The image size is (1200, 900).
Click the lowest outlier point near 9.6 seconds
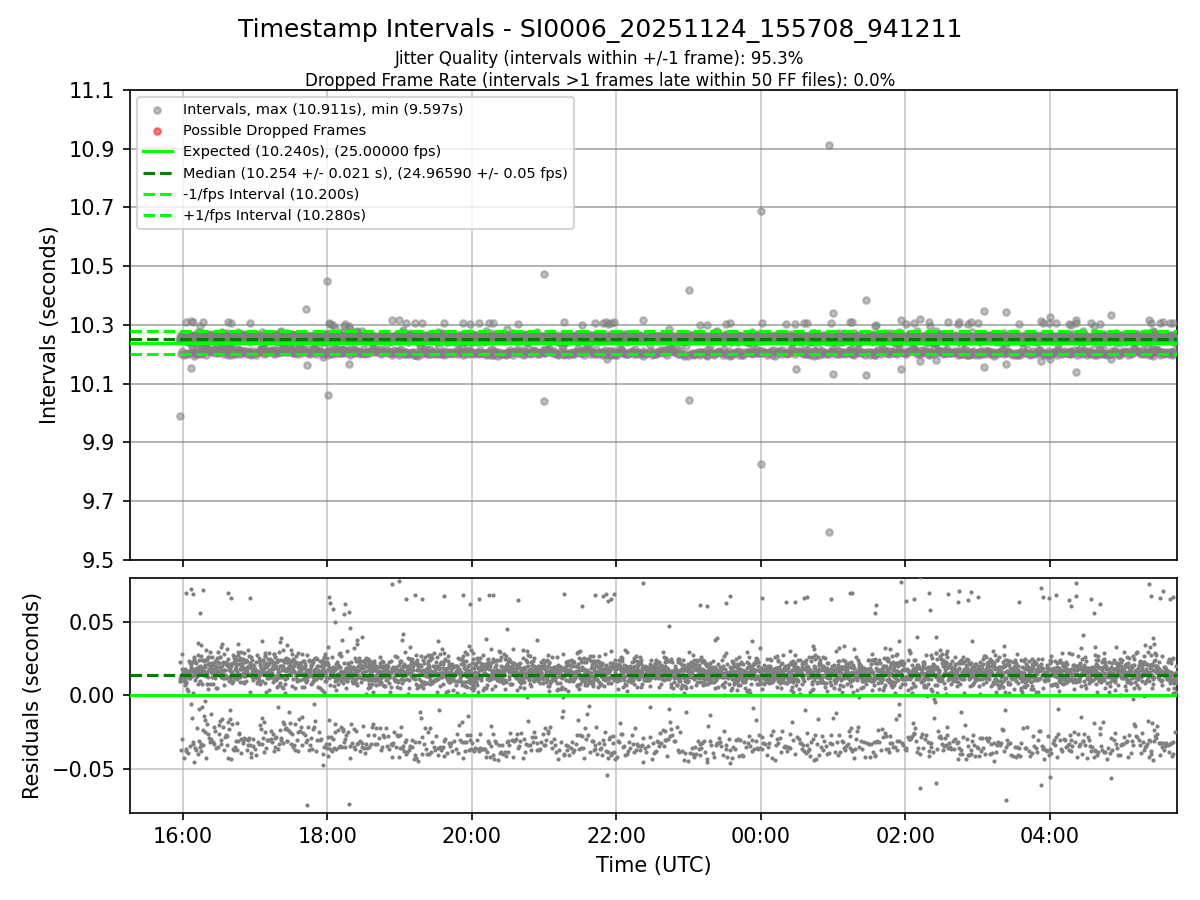point(829,532)
